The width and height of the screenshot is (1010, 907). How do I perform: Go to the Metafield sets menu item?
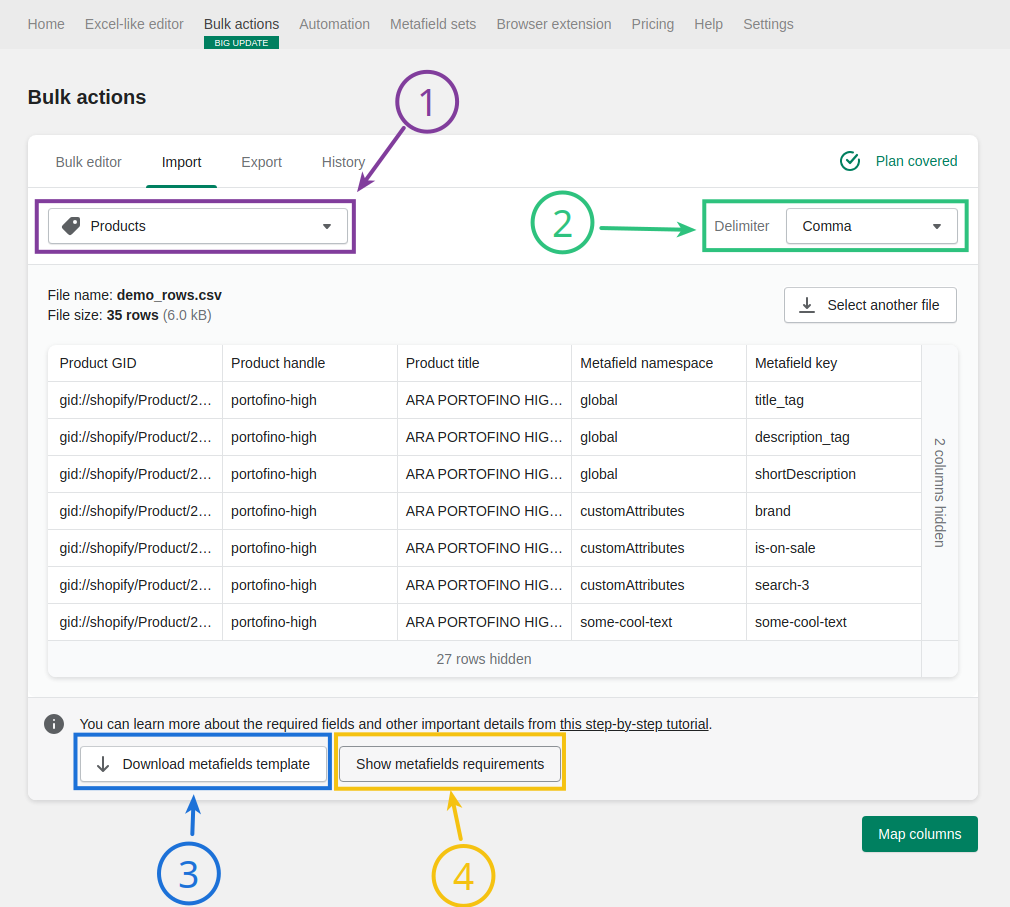click(x=433, y=23)
